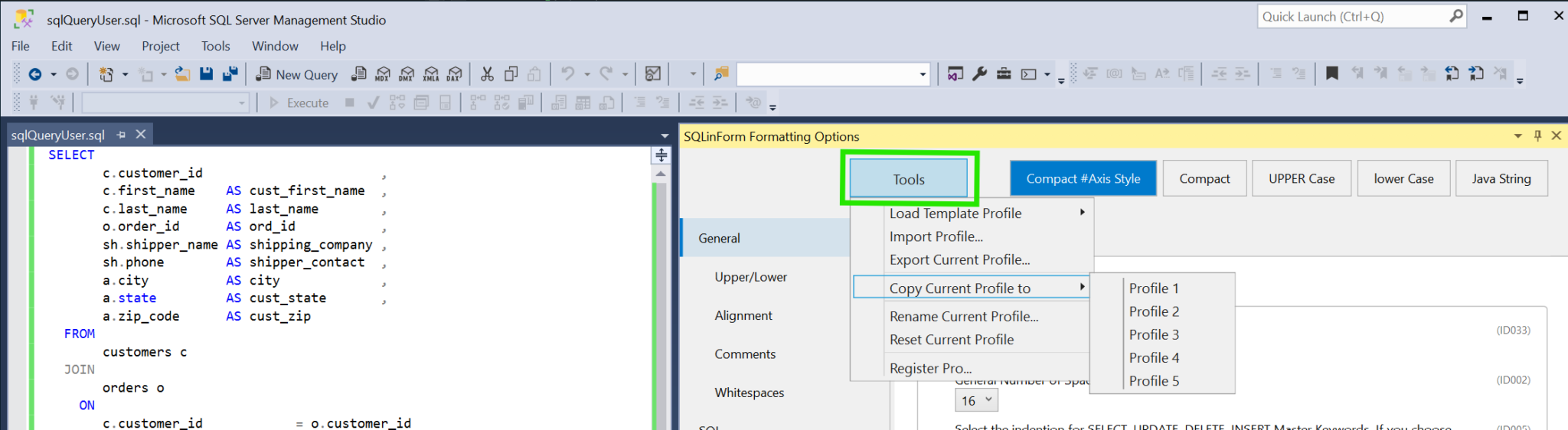Pin the SQLinForm Formatting Options panel
This screenshot has height=430, width=1568.
click(1537, 135)
